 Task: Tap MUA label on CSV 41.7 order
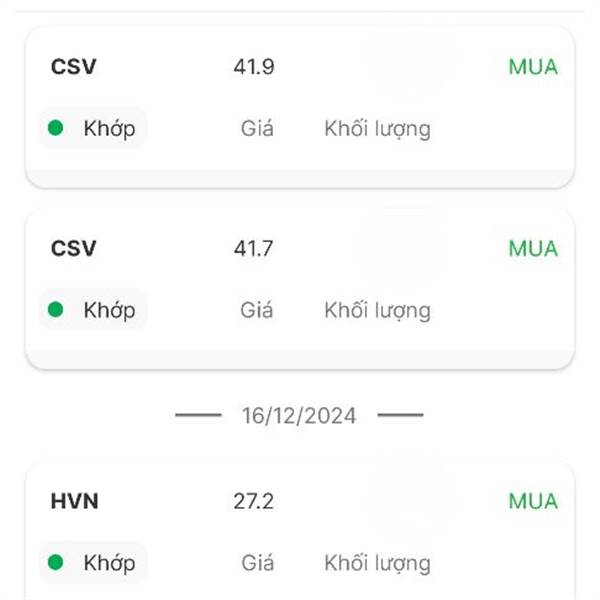pos(533,249)
